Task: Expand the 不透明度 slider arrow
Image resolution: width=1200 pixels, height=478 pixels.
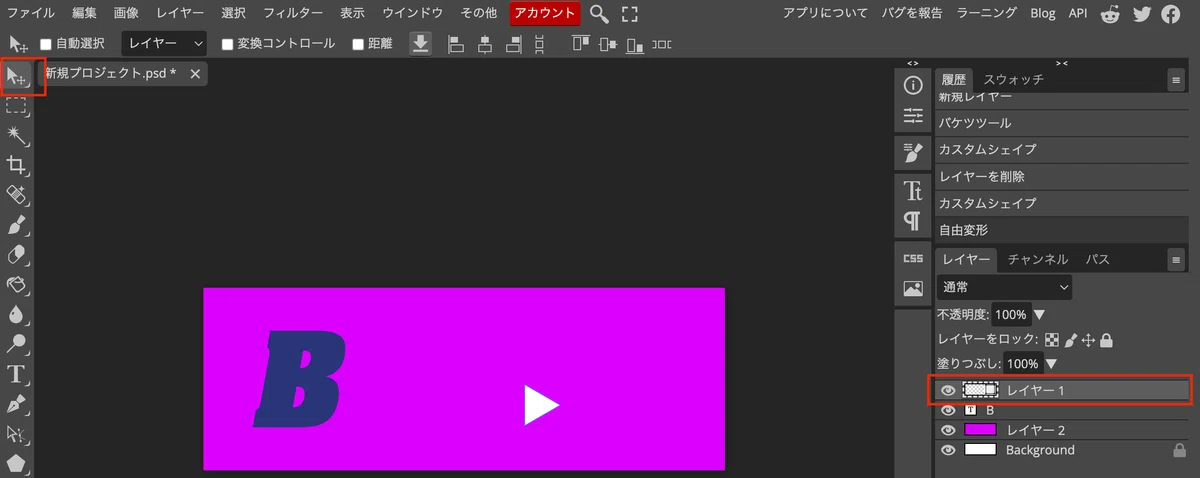Action: [x=1039, y=315]
